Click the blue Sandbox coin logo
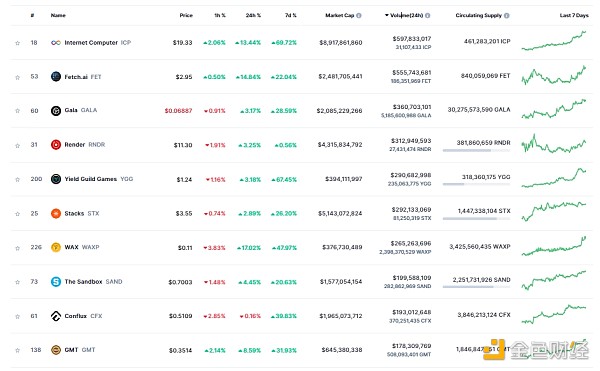The image size is (600, 371). [56, 282]
